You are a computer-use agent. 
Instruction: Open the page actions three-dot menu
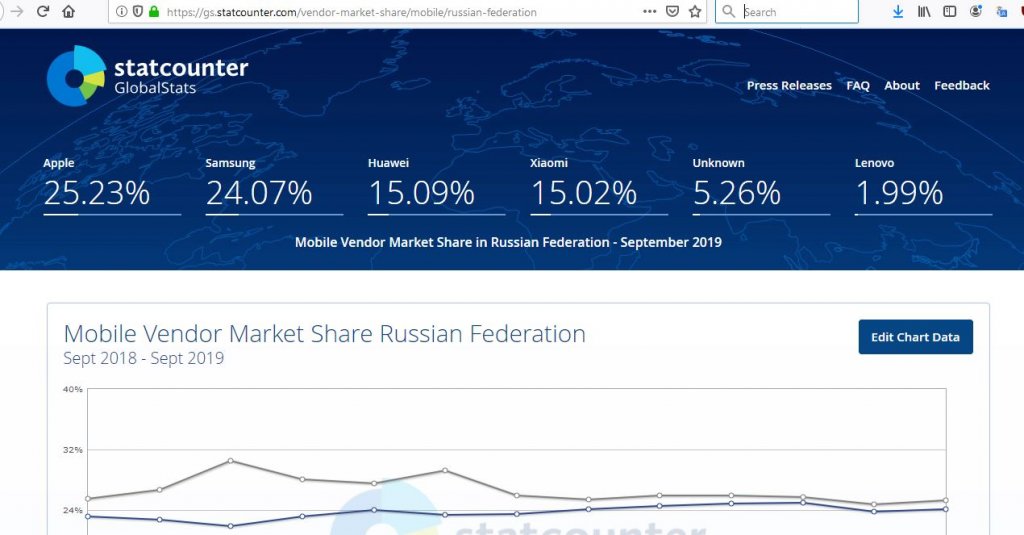click(649, 11)
